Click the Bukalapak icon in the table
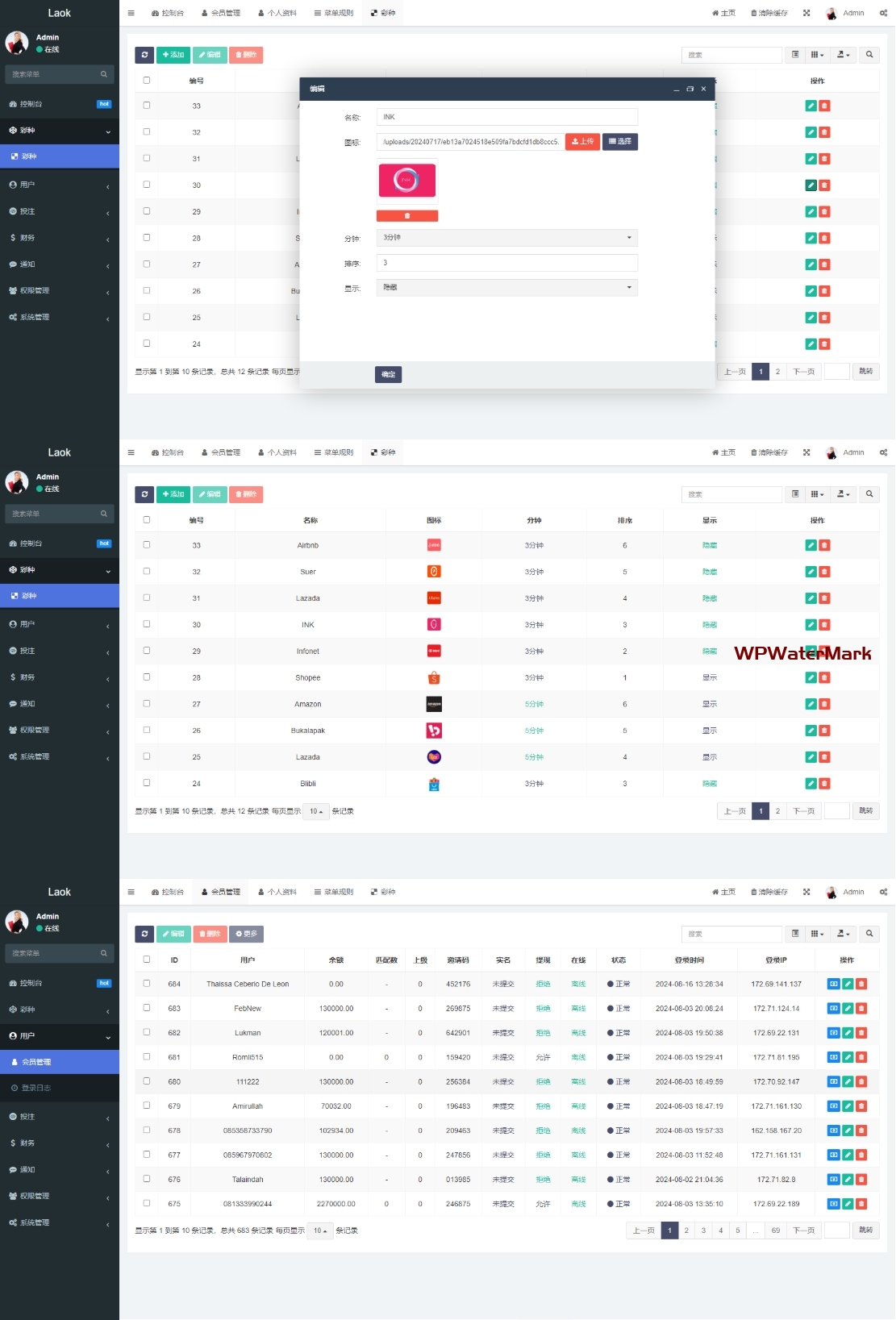Screen dimensions: 896x1320 pos(434,731)
